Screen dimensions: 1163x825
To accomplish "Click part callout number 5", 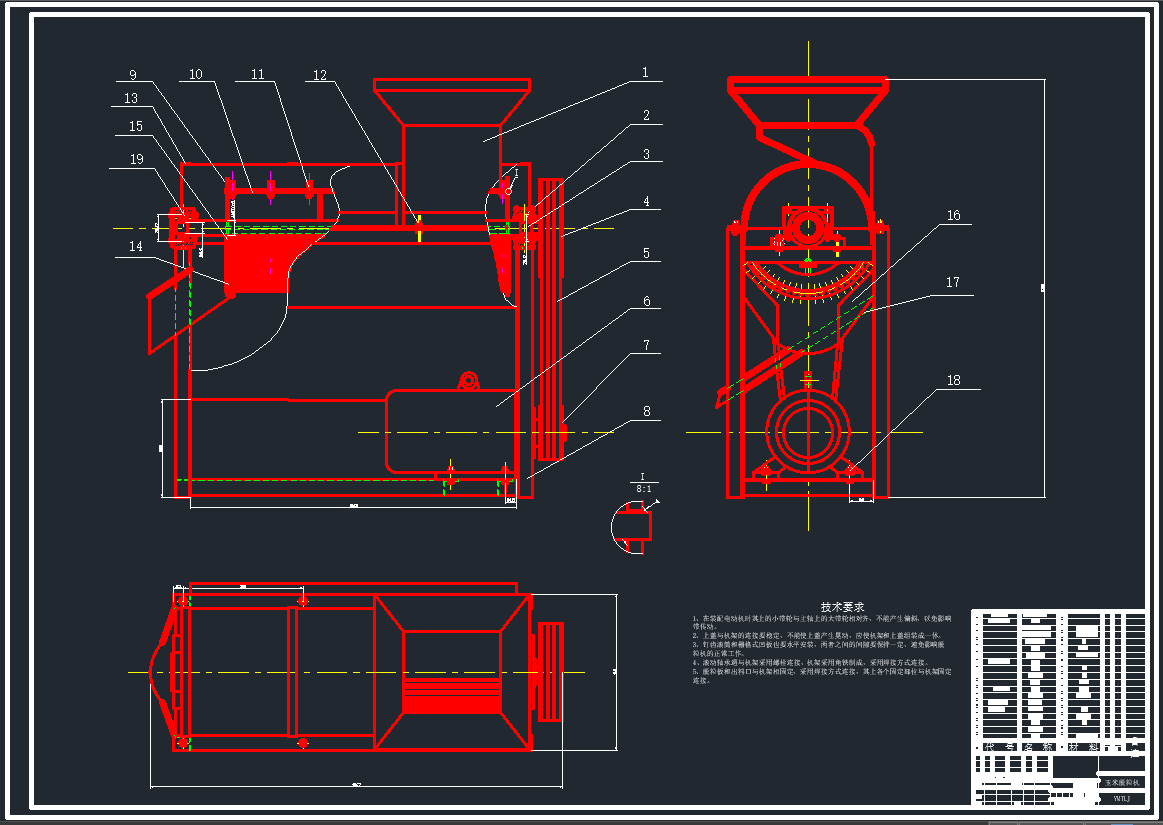I will point(646,254).
